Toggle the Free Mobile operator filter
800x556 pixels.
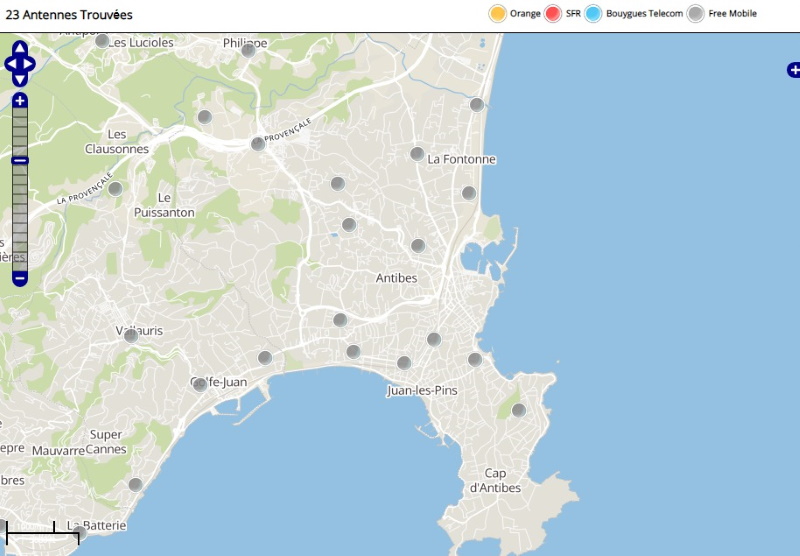(696, 13)
